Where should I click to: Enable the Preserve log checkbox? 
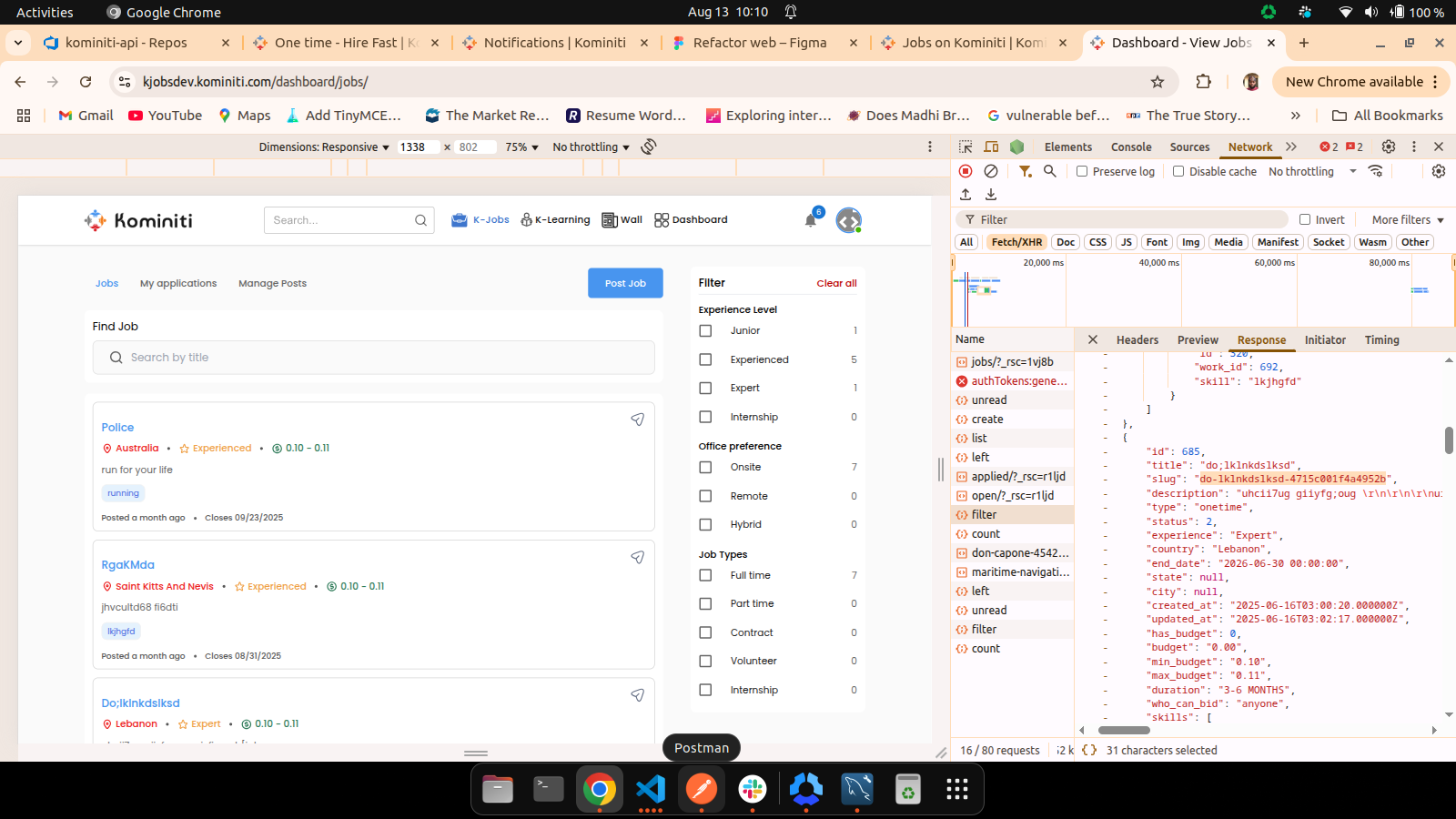tap(1082, 171)
